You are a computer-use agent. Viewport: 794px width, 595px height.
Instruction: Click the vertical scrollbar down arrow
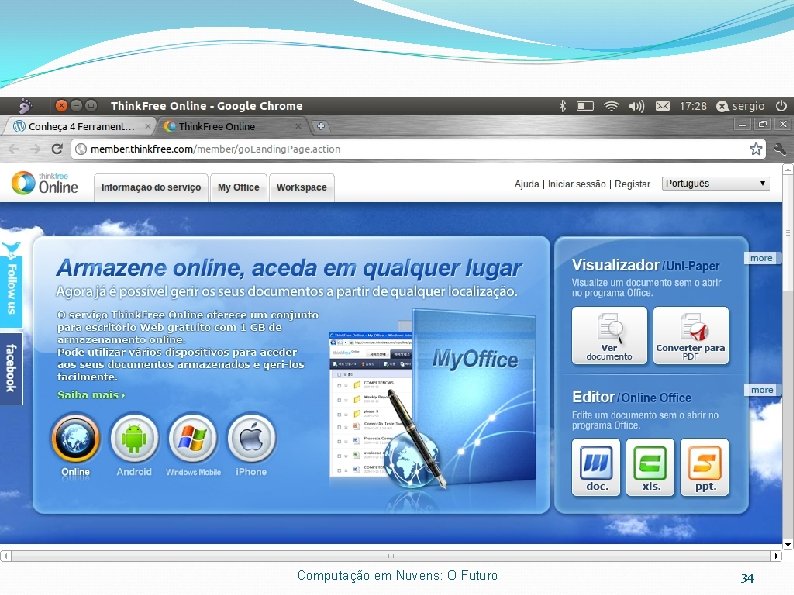point(788,544)
